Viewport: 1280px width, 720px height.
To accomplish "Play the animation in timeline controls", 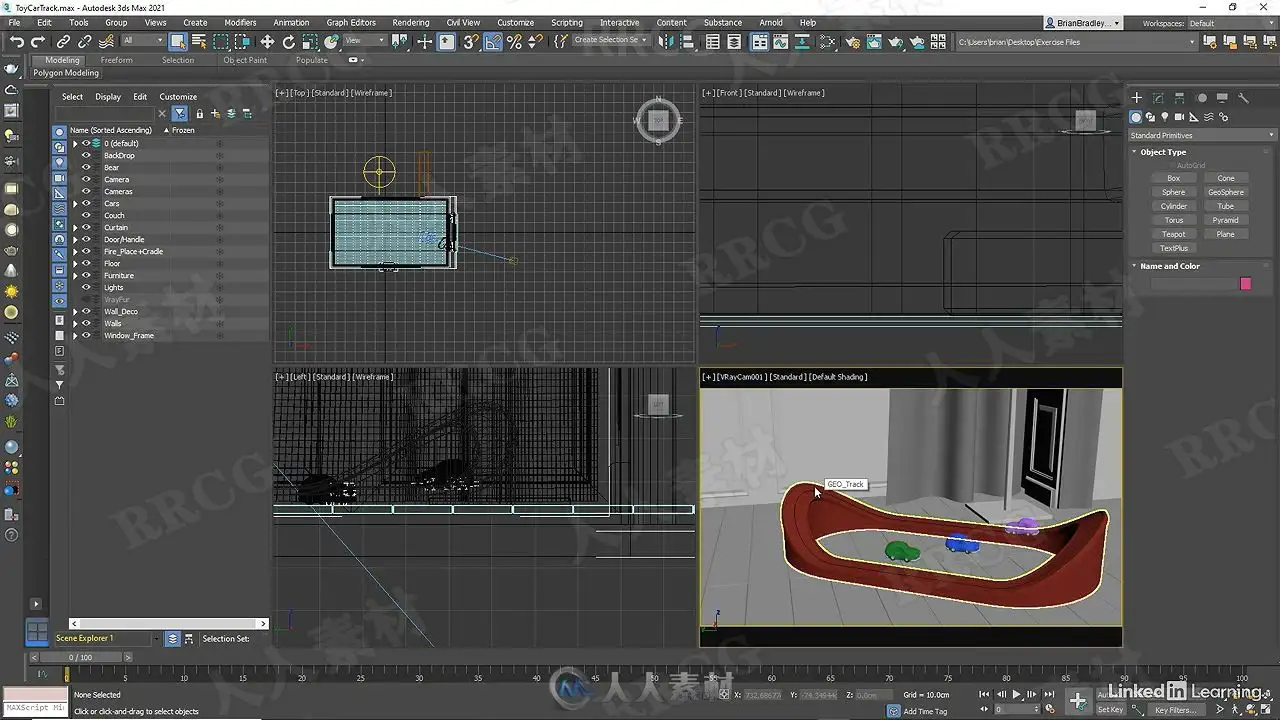I will [1017, 694].
